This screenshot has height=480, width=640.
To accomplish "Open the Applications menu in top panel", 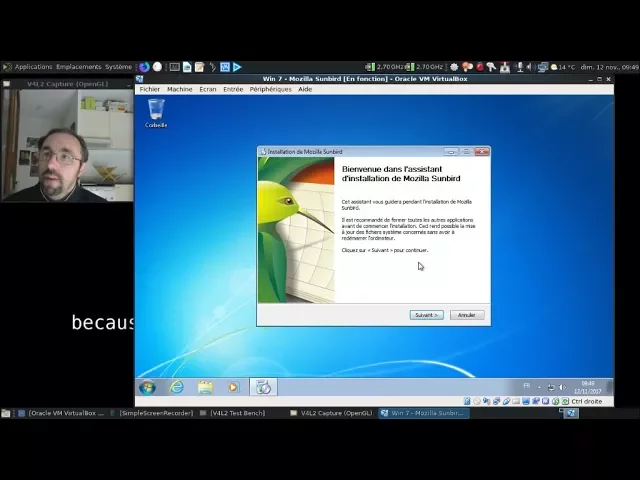I will click(33, 67).
